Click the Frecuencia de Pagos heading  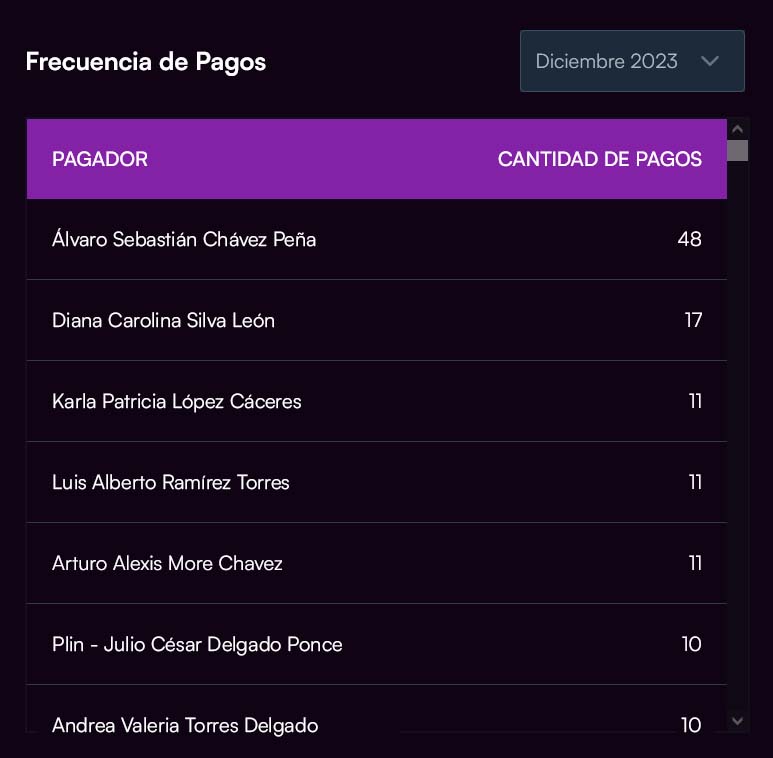[146, 62]
